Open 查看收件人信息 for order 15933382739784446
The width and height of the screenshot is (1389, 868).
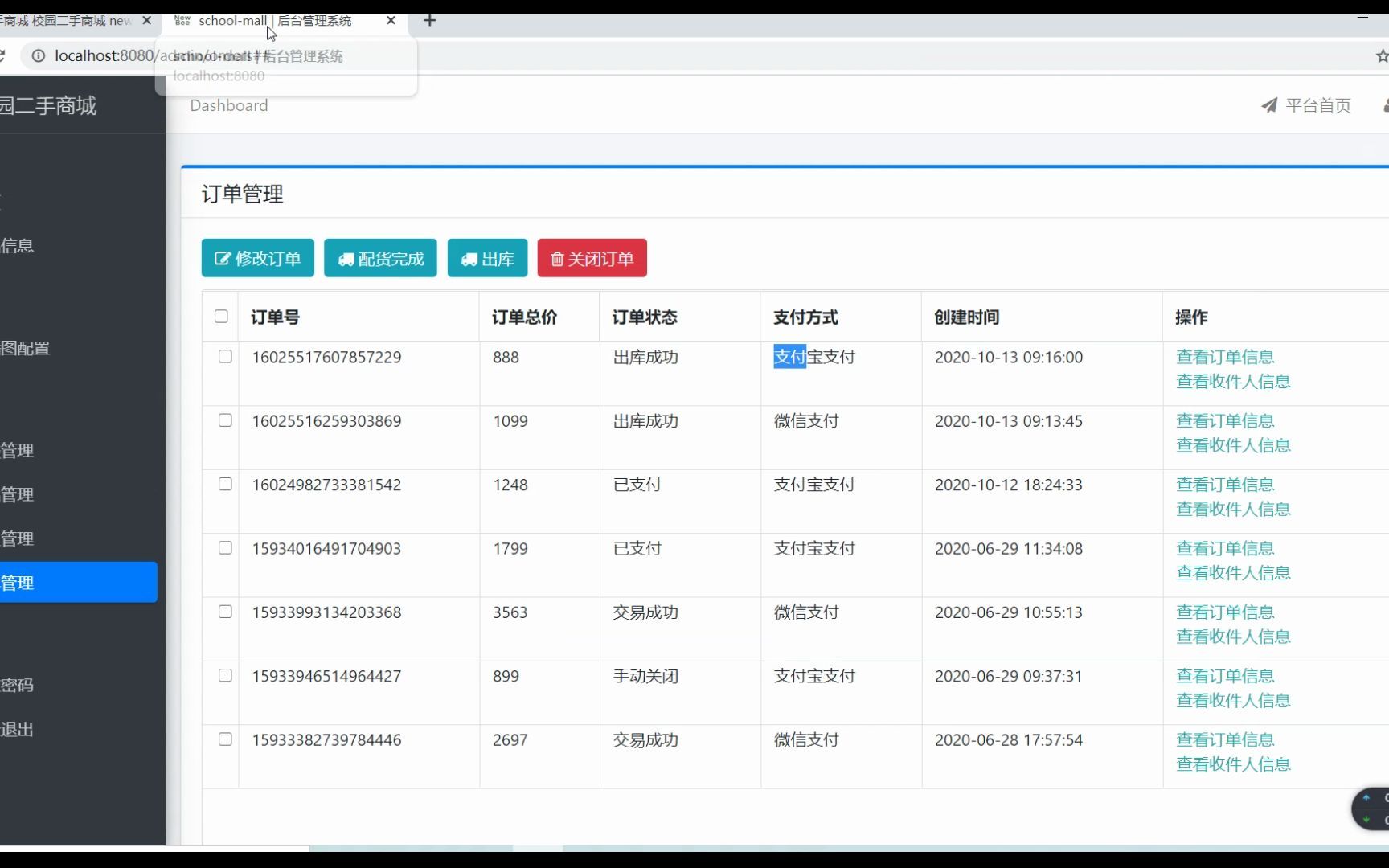click(x=1233, y=764)
